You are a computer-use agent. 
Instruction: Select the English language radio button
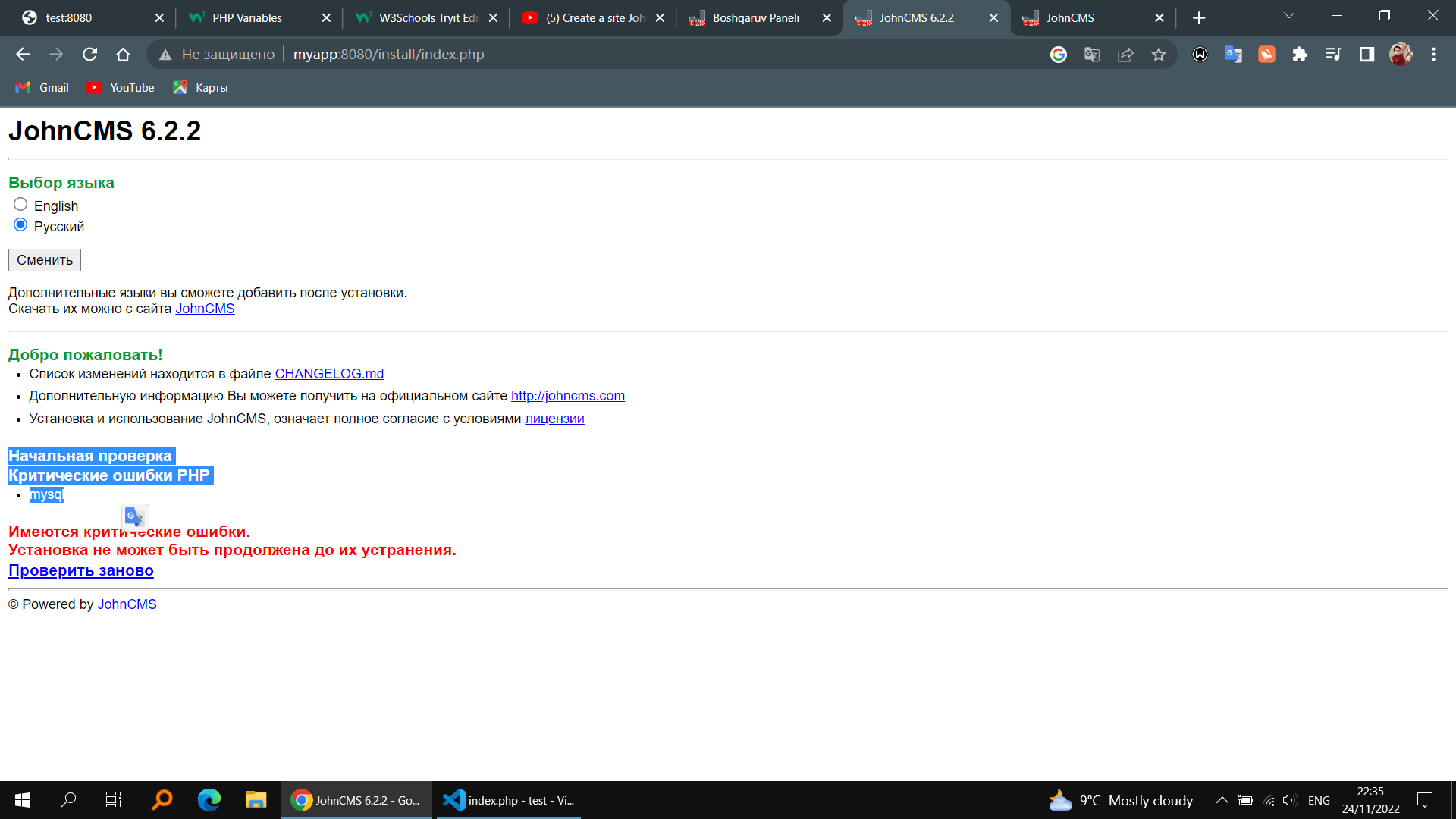(x=20, y=205)
